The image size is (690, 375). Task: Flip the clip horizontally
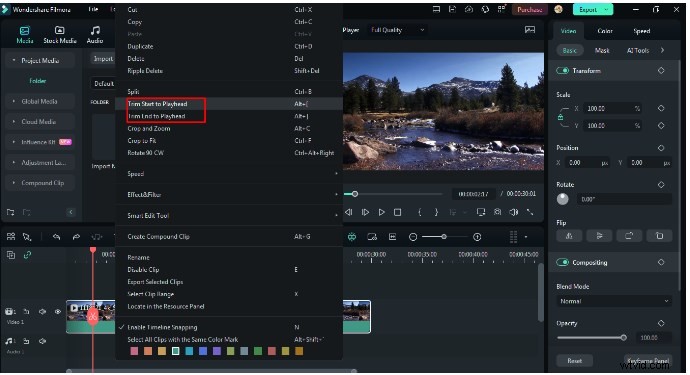click(x=569, y=236)
